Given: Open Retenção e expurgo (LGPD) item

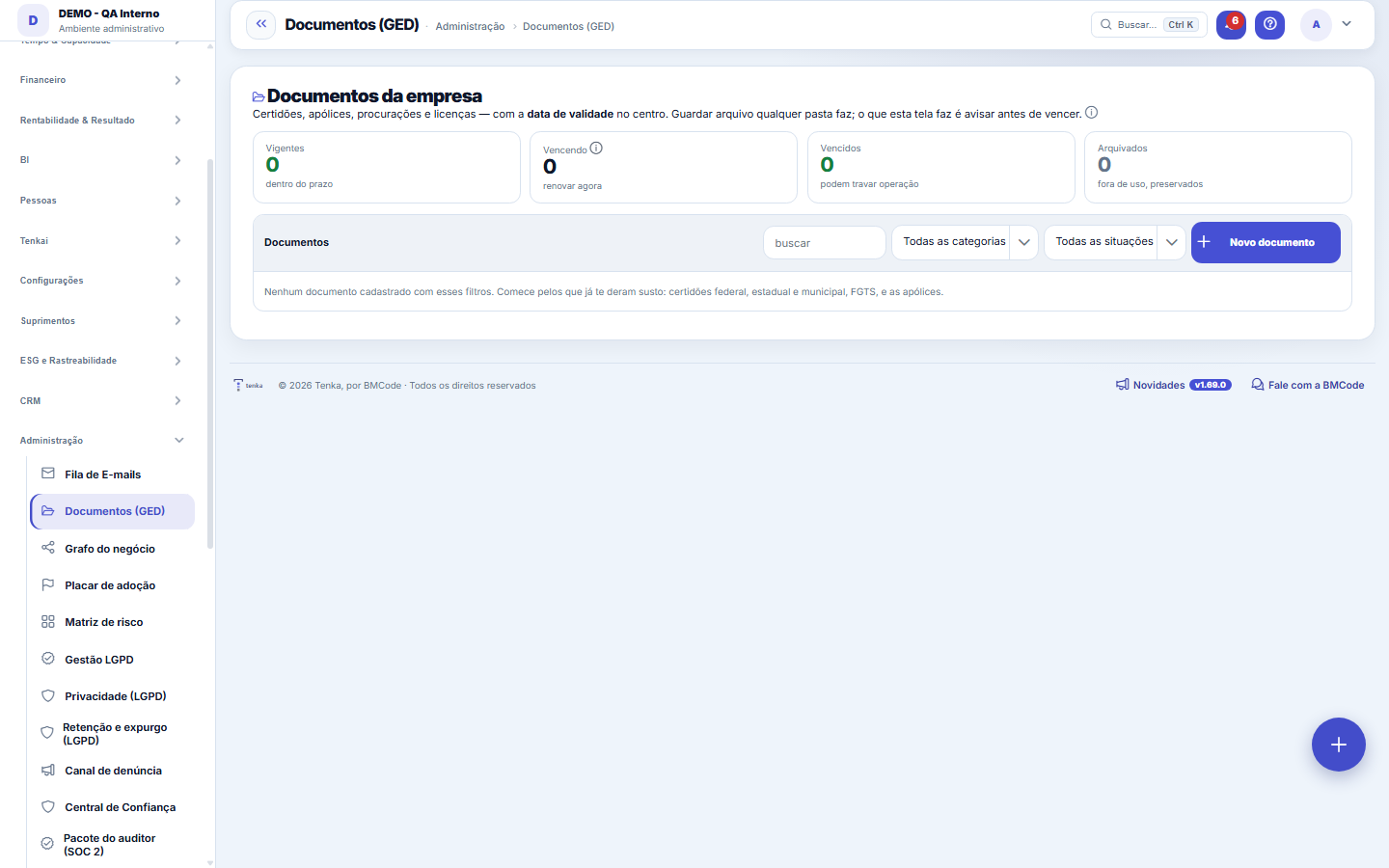Looking at the screenshot, I should point(113,734).
